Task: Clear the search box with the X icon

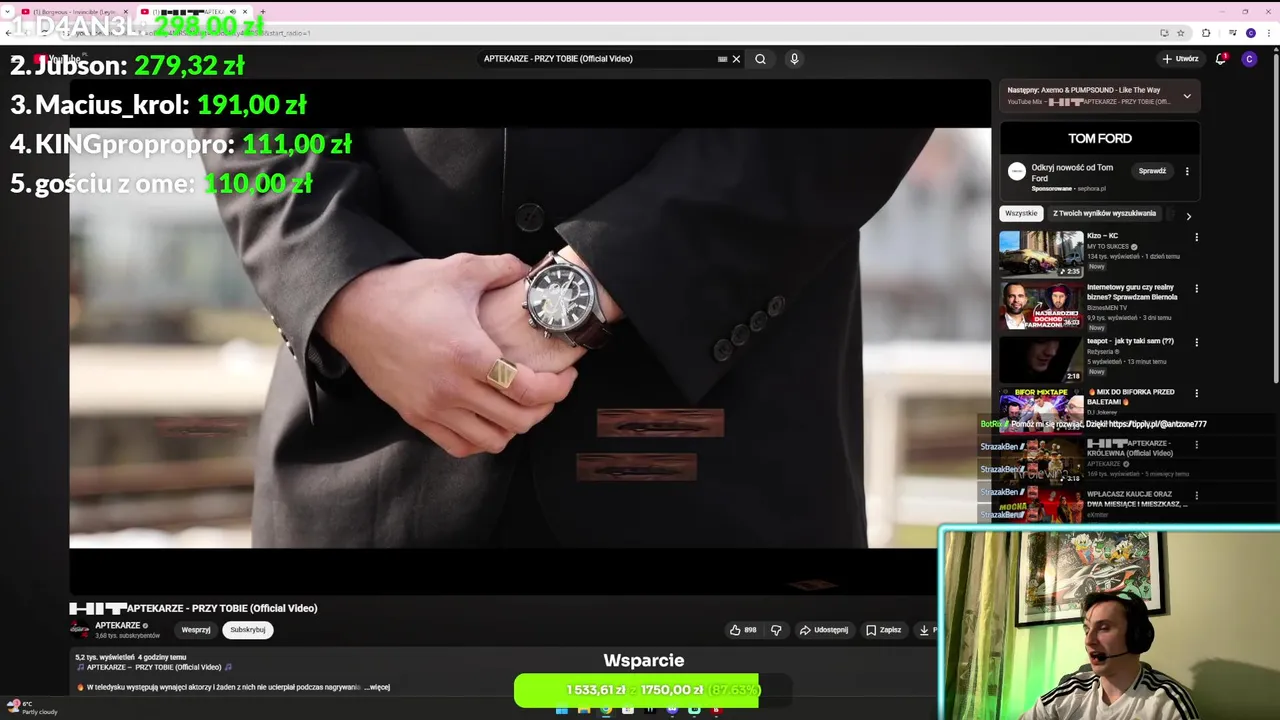Action: click(736, 59)
